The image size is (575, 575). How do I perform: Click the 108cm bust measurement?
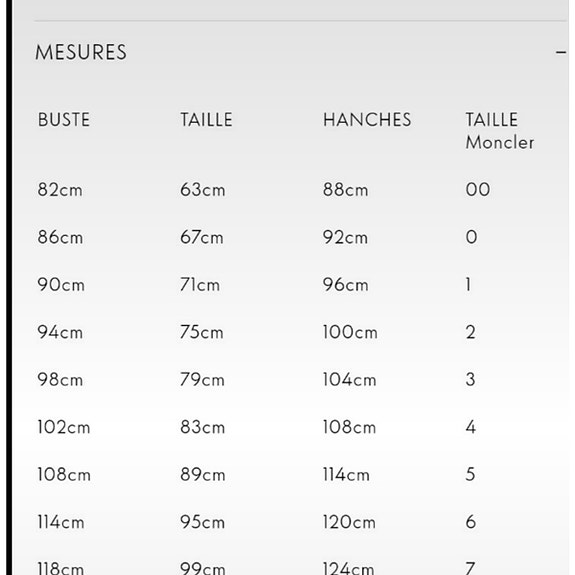64,475
